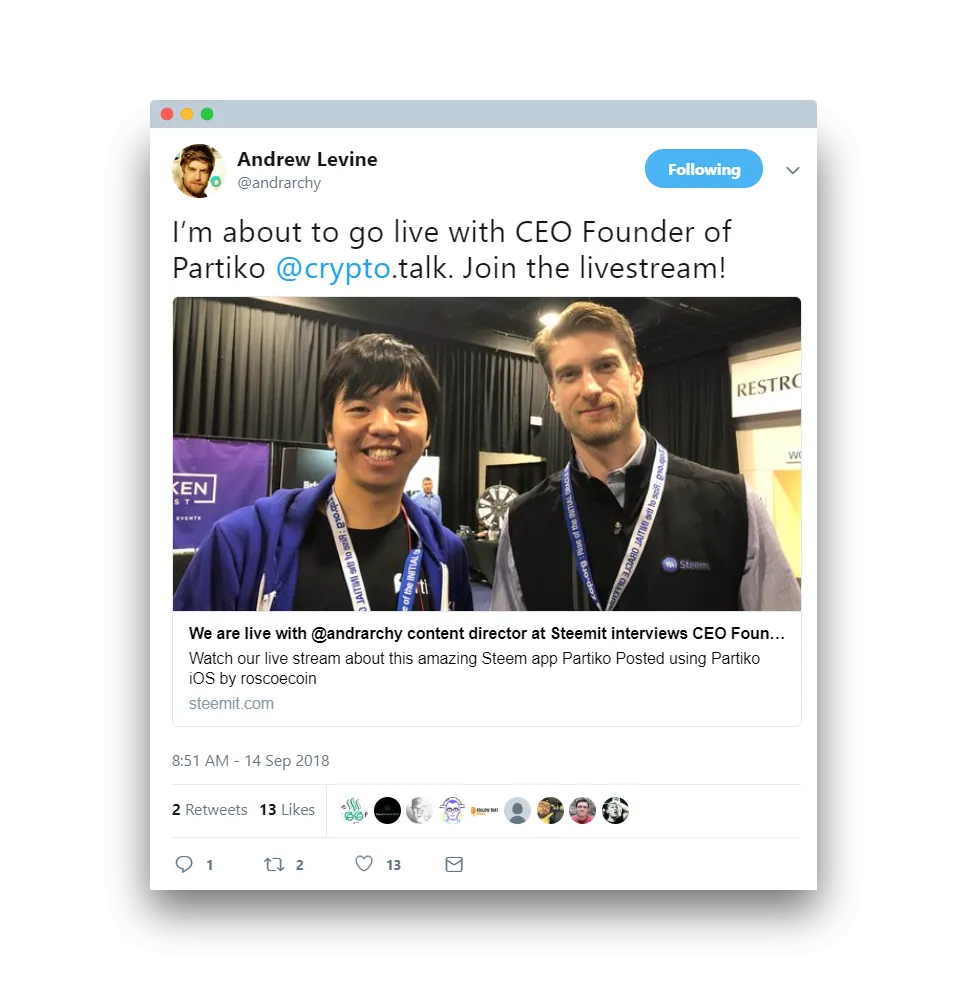Expand the tweet options chevron
This screenshot has width=967, height=990.
click(793, 170)
